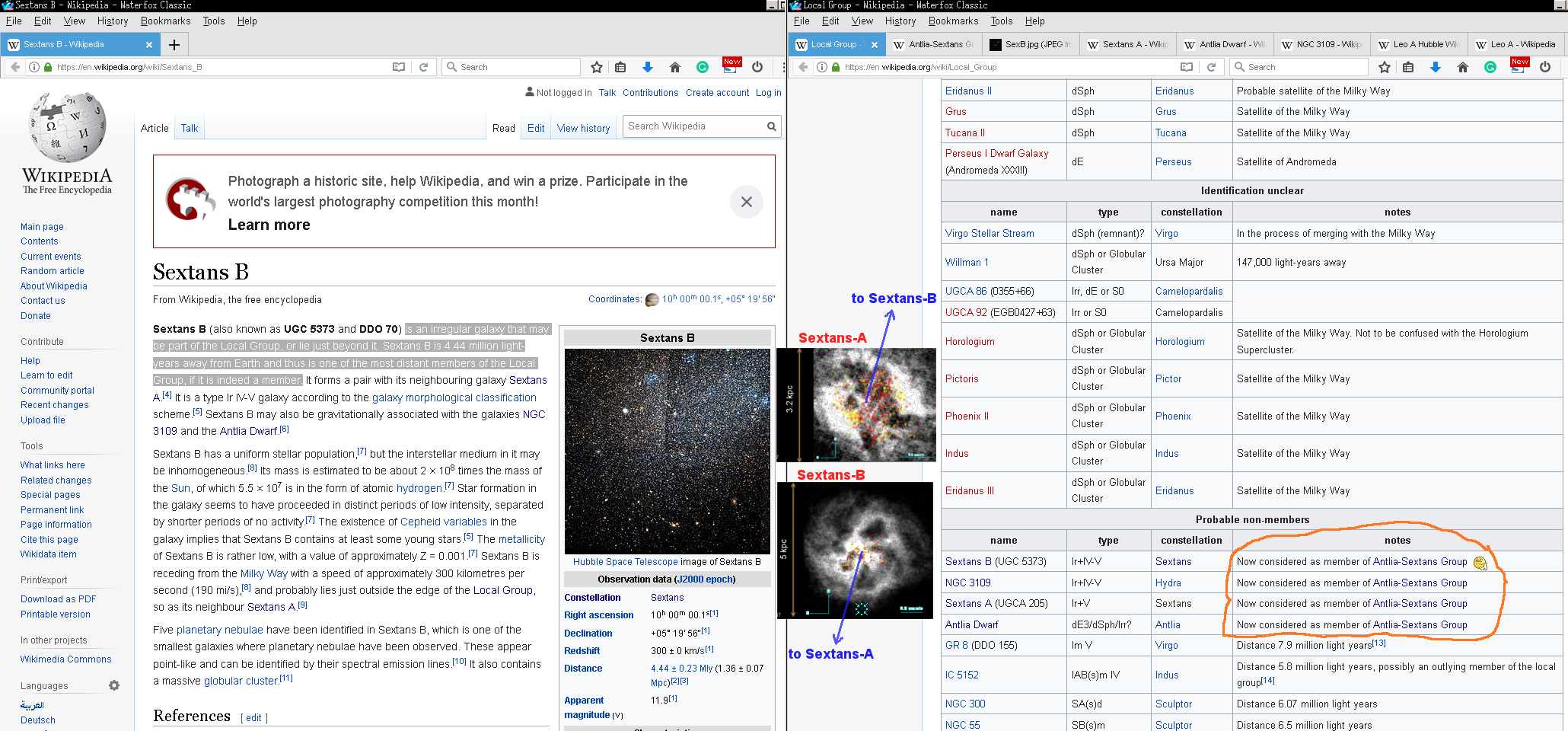Open View history for the Sextans B article
Screen dimensions: 1568x731
[584, 128]
